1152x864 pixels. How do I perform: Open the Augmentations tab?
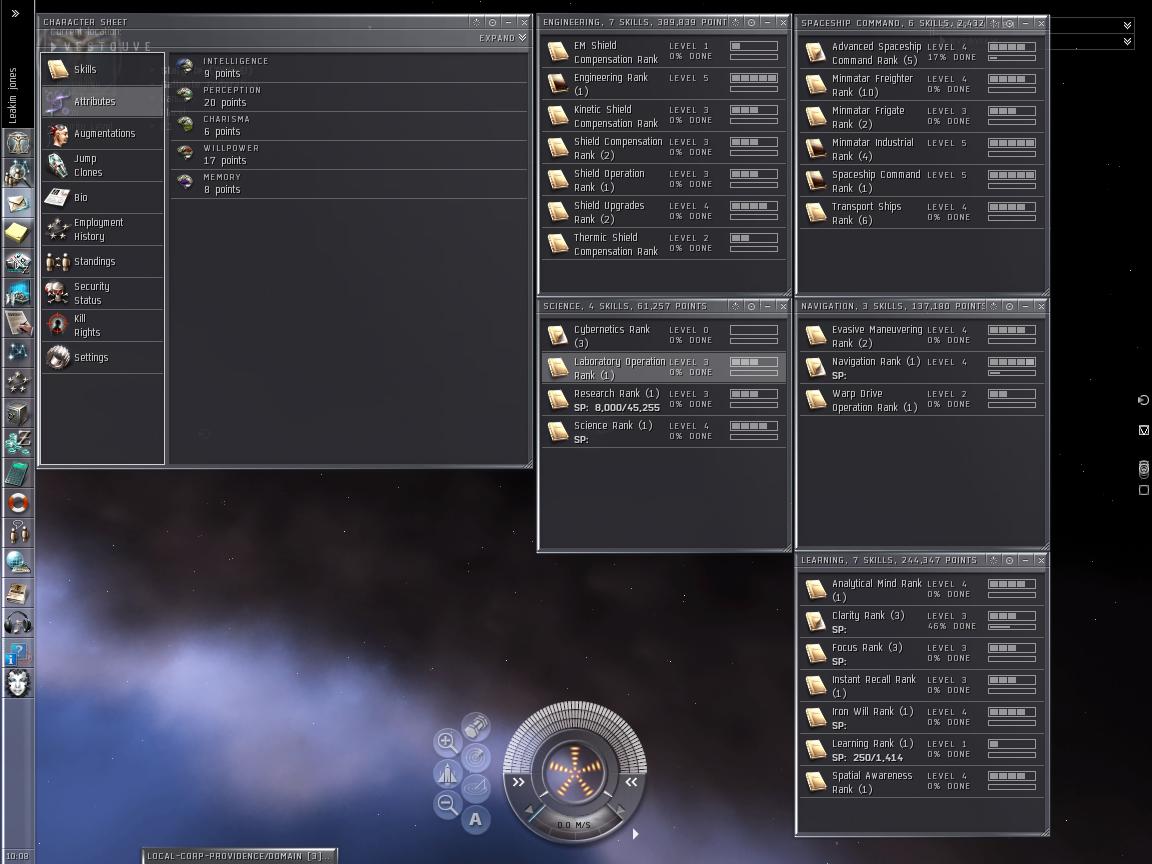pos(103,134)
